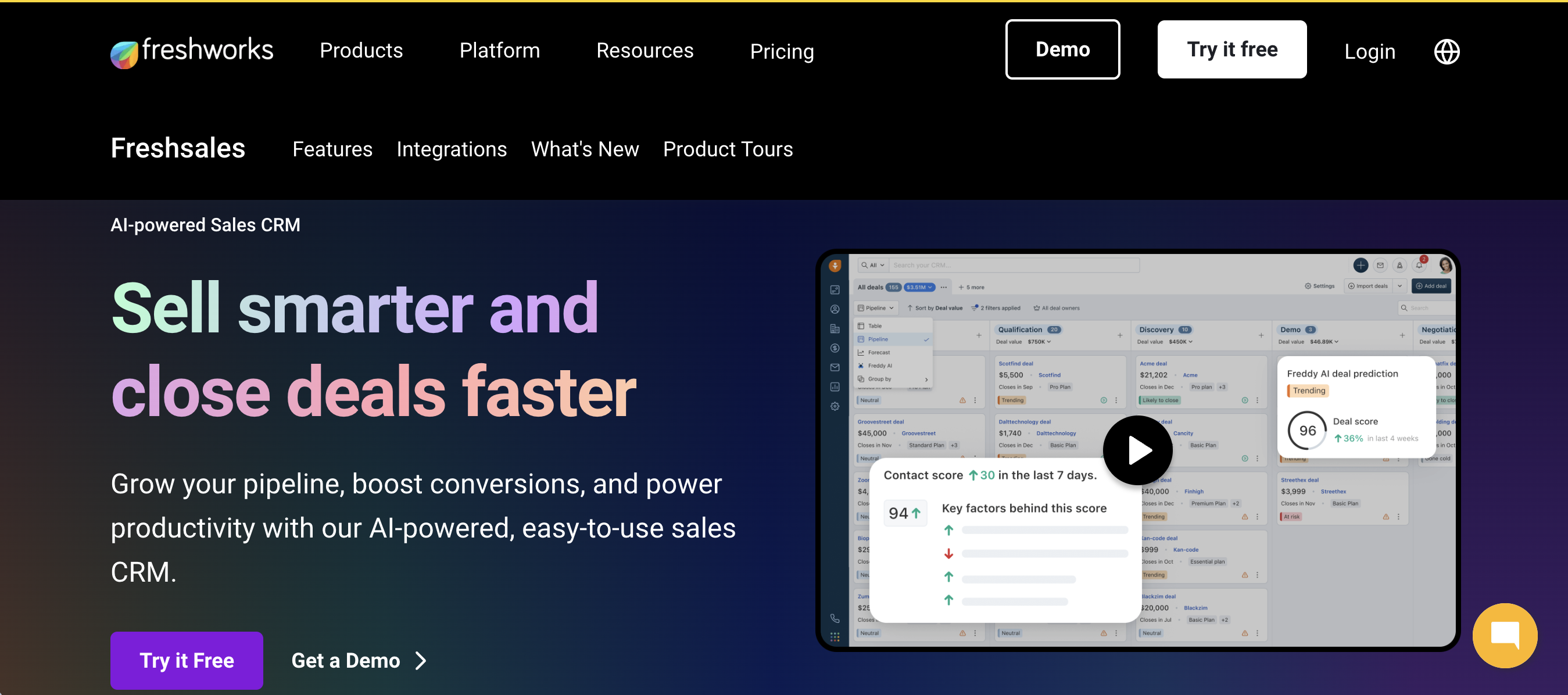
Task: Open the Scotfind deal card options menu
Action: [x=1116, y=400]
